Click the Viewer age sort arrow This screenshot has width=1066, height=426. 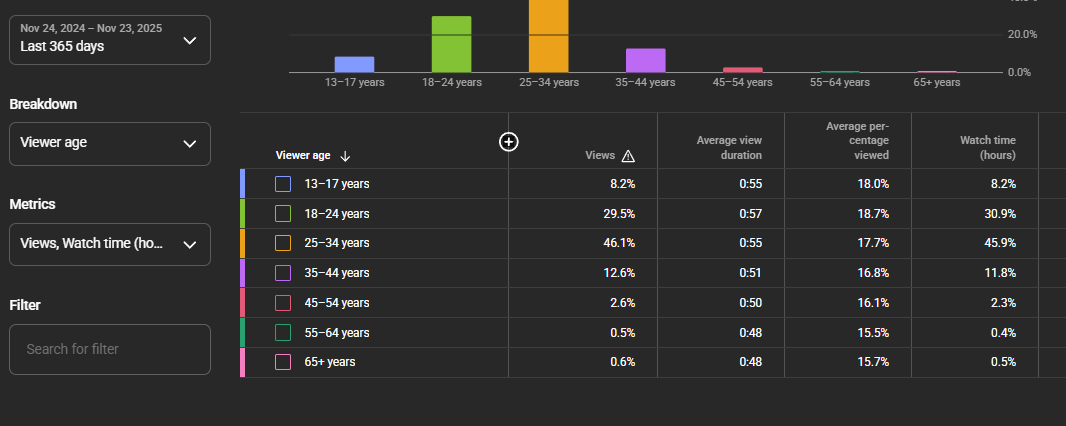[345, 155]
